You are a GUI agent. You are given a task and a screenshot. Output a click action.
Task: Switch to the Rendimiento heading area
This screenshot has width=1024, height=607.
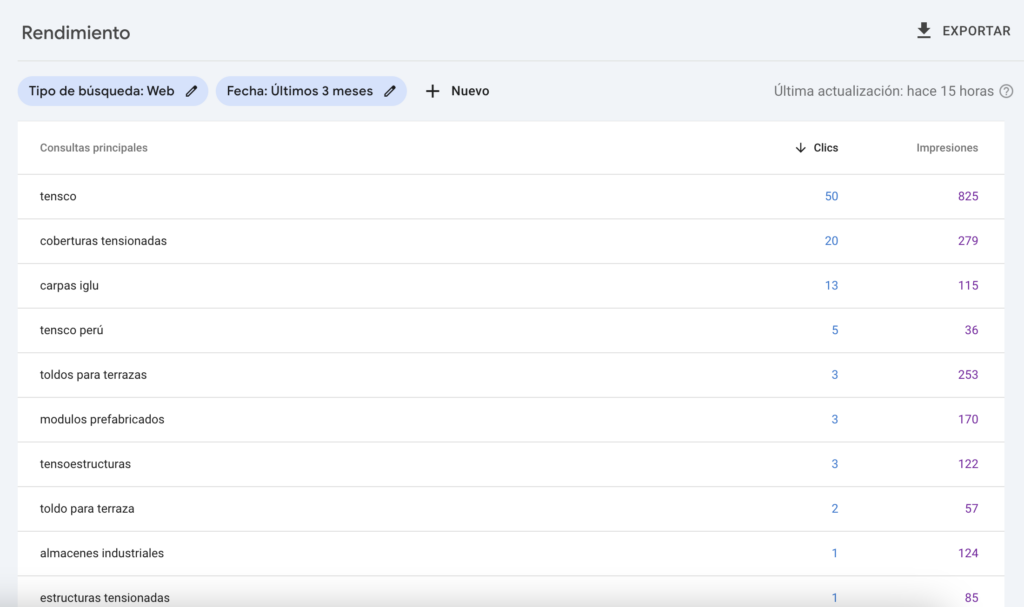[x=75, y=32]
